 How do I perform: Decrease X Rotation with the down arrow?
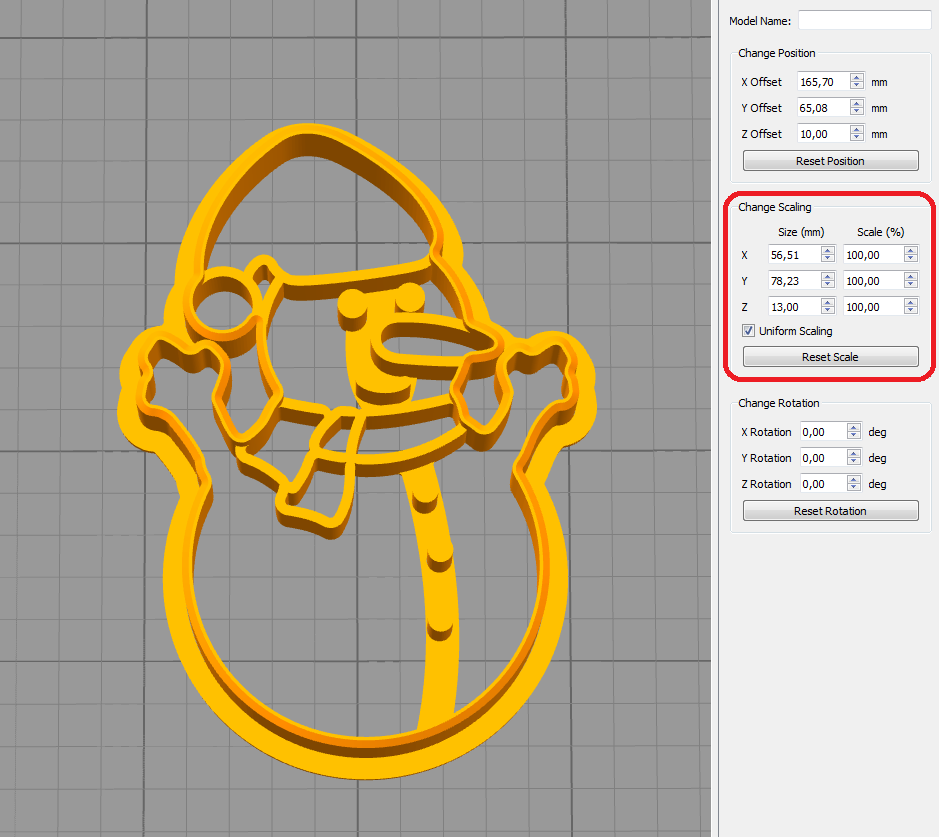854,436
